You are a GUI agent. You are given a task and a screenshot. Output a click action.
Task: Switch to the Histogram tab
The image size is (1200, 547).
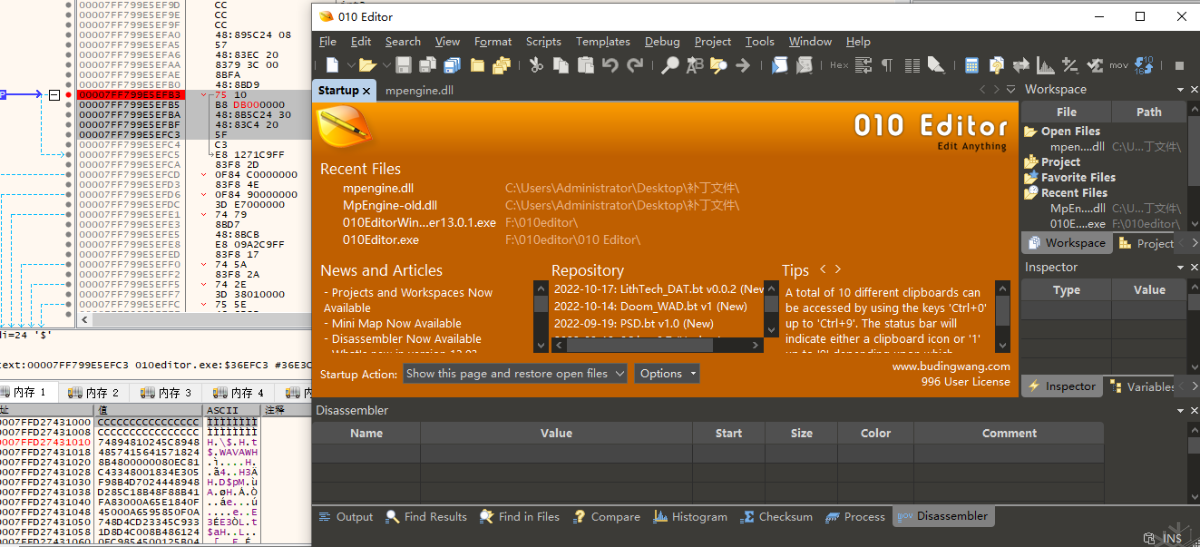(x=690, y=517)
